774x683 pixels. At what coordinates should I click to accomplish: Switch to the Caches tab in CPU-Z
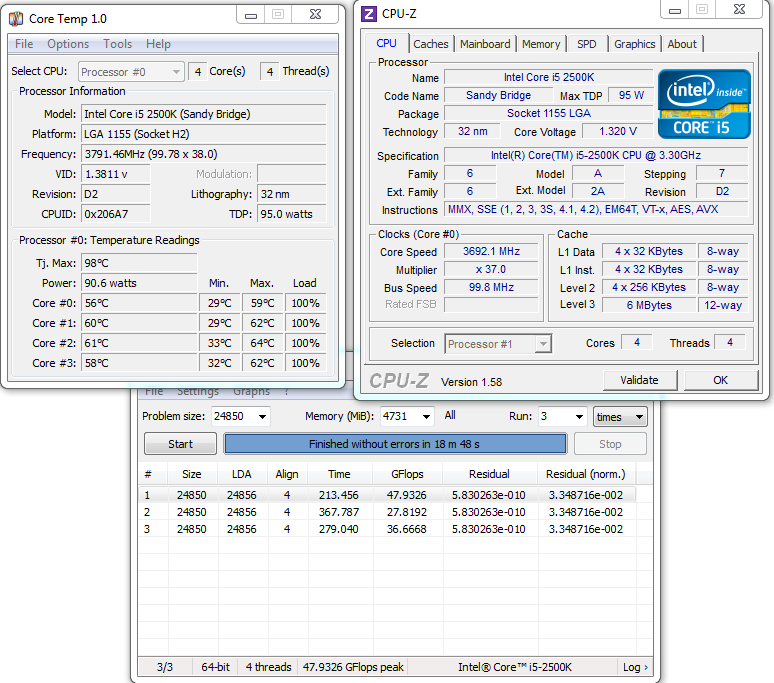pyautogui.click(x=430, y=44)
